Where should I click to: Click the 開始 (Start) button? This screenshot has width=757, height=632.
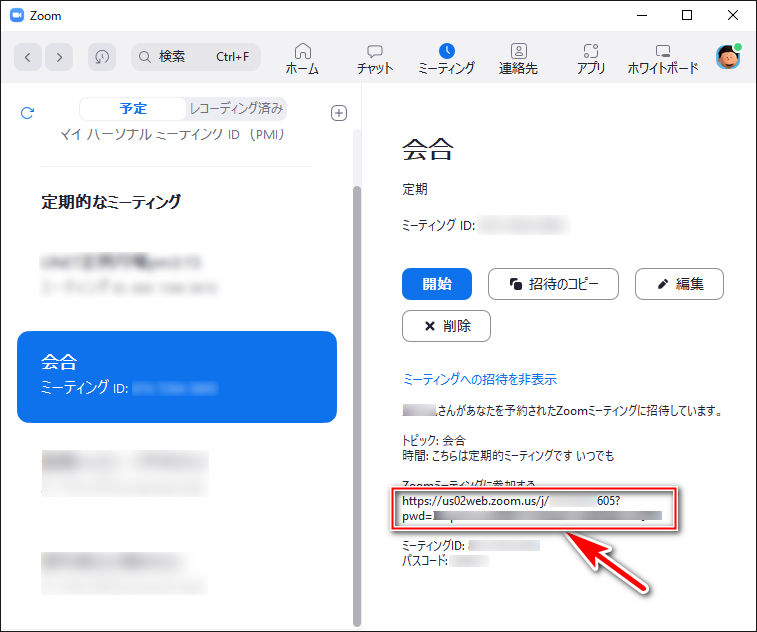point(437,284)
